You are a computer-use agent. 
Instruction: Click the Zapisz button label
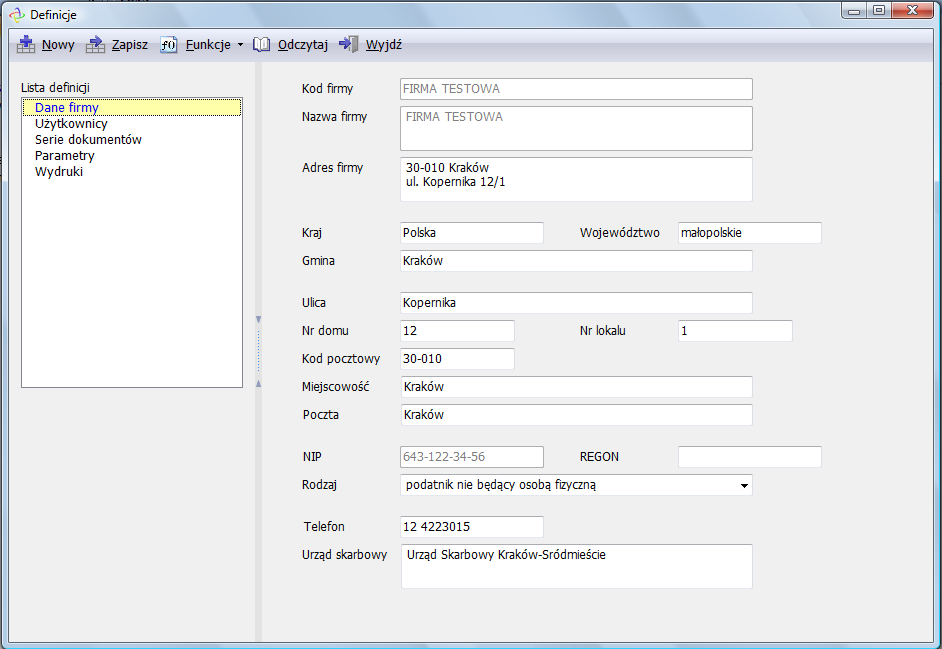[x=130, y=44]
